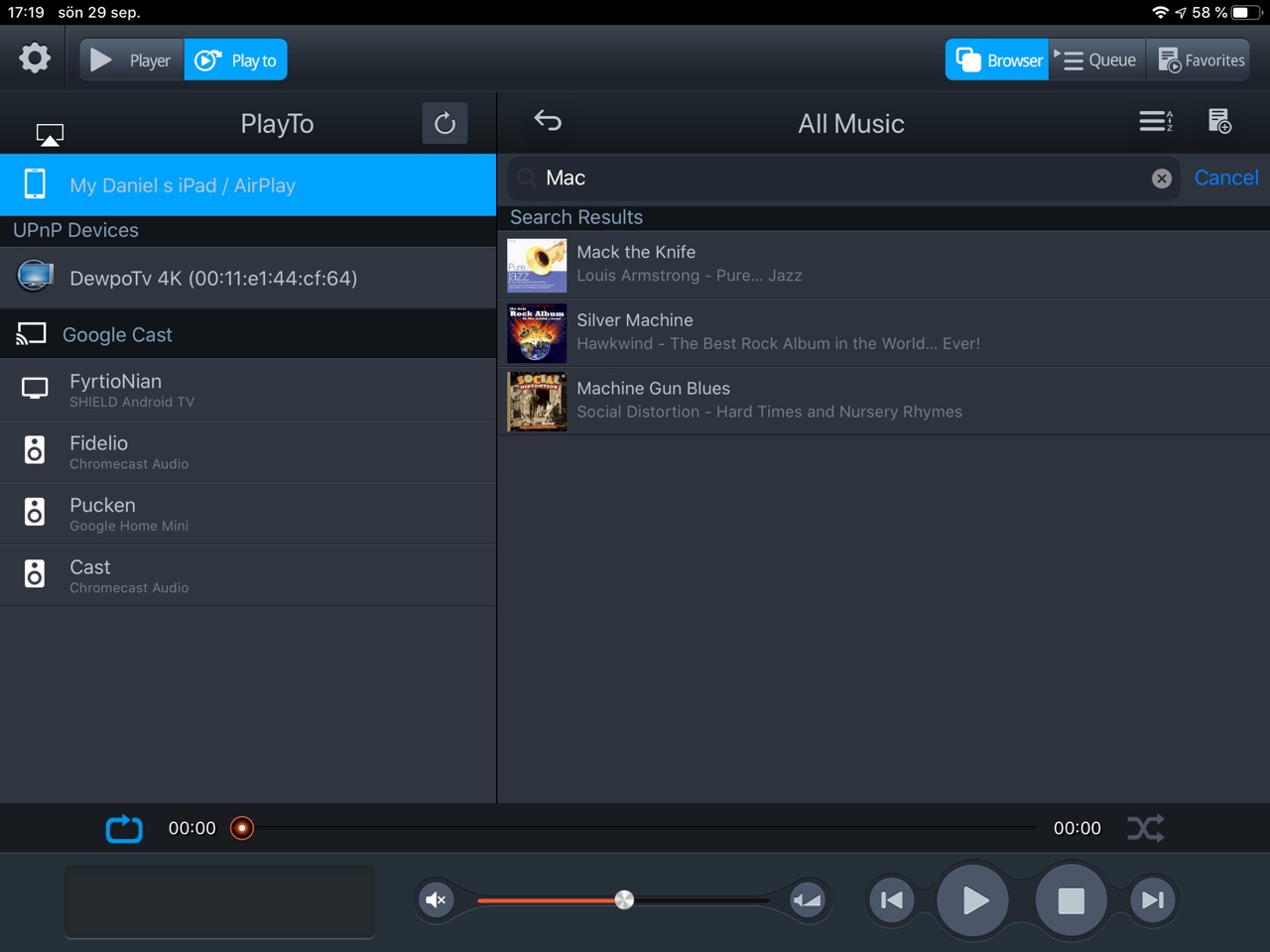The width and height of the screenshot is (1270, 952).
Task: Toggle shuffle playback
Action: (x=1145, y=828)
